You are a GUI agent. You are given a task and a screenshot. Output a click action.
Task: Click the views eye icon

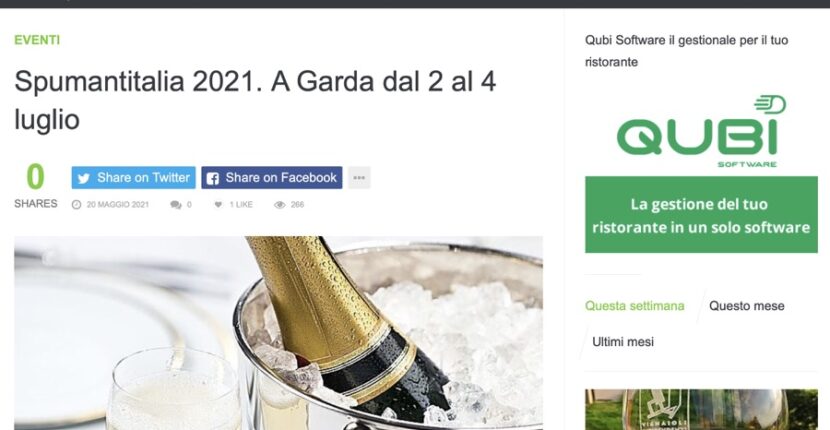279,205
